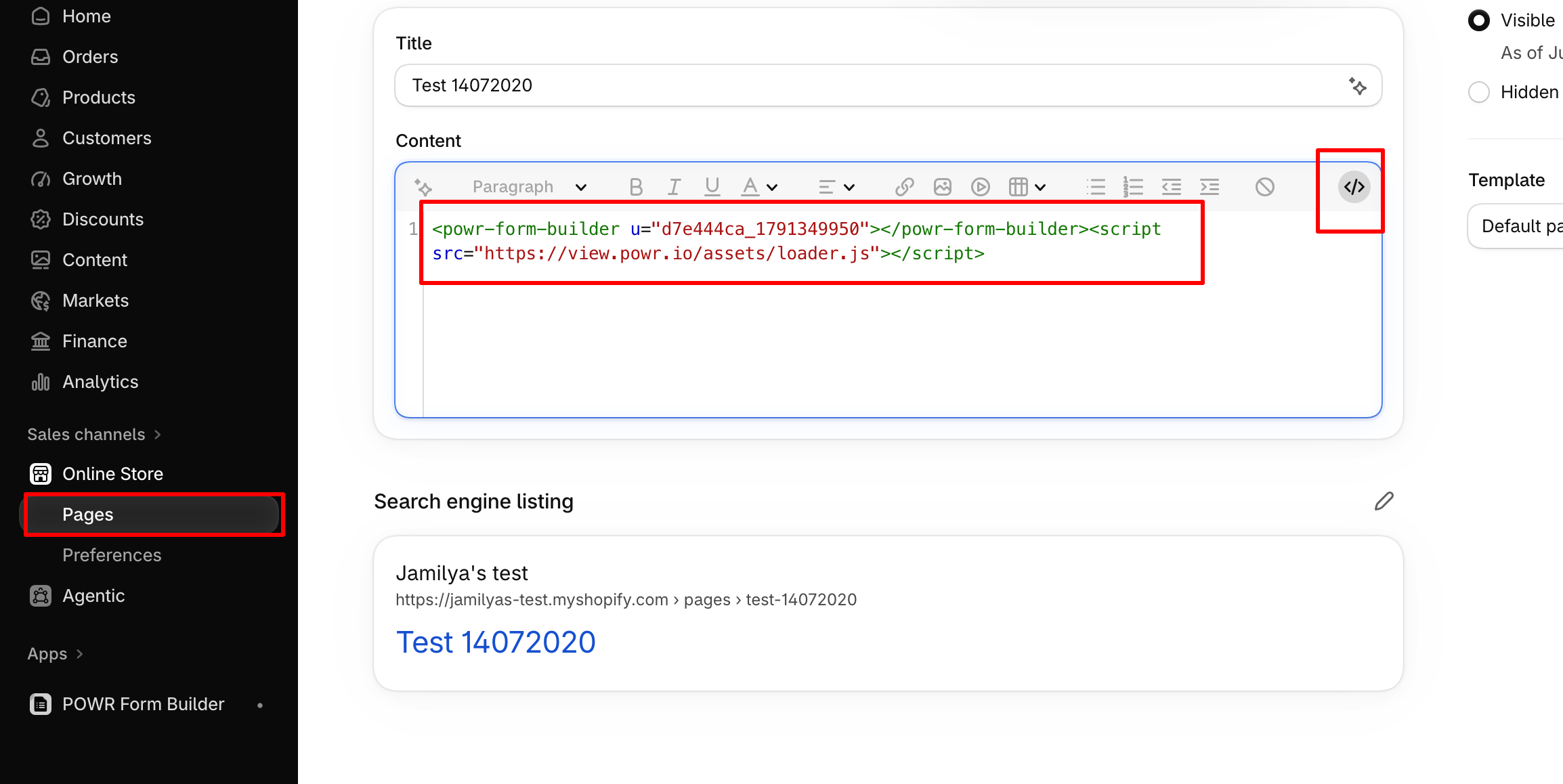1563x784 pixels.
Task: Click the insert video icon
Action: [981, 187]
